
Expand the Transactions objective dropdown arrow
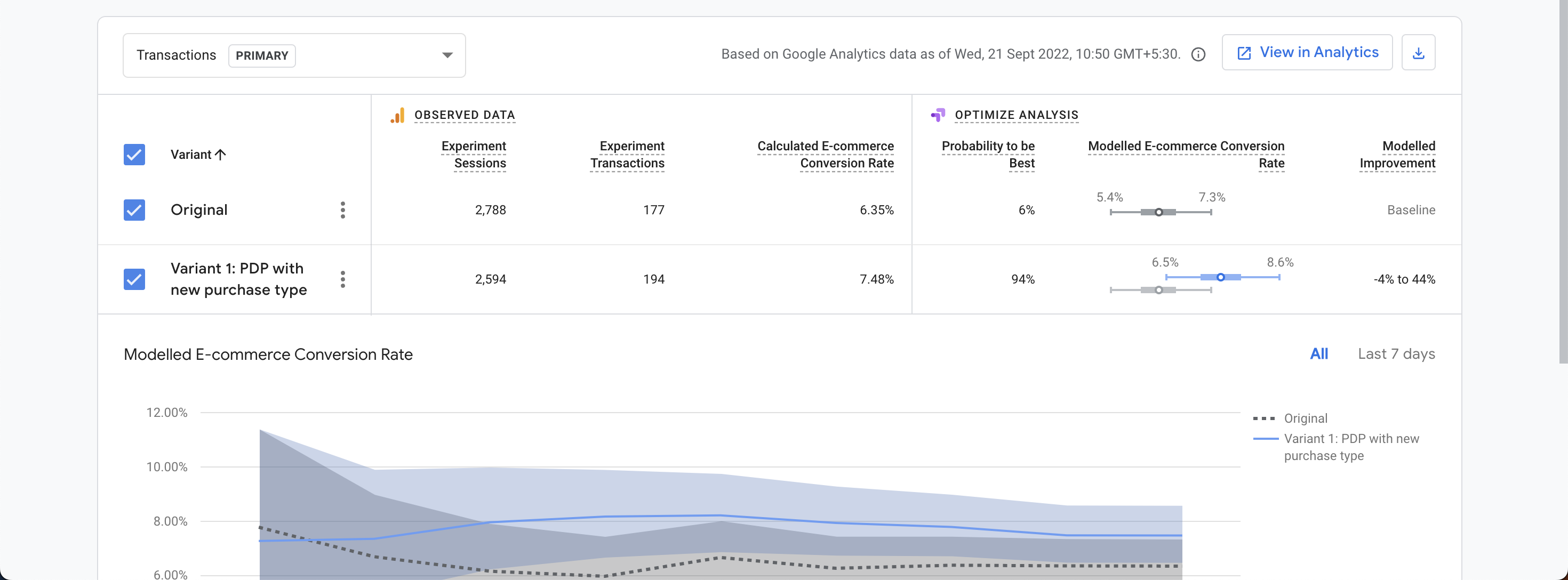(447, 55)
